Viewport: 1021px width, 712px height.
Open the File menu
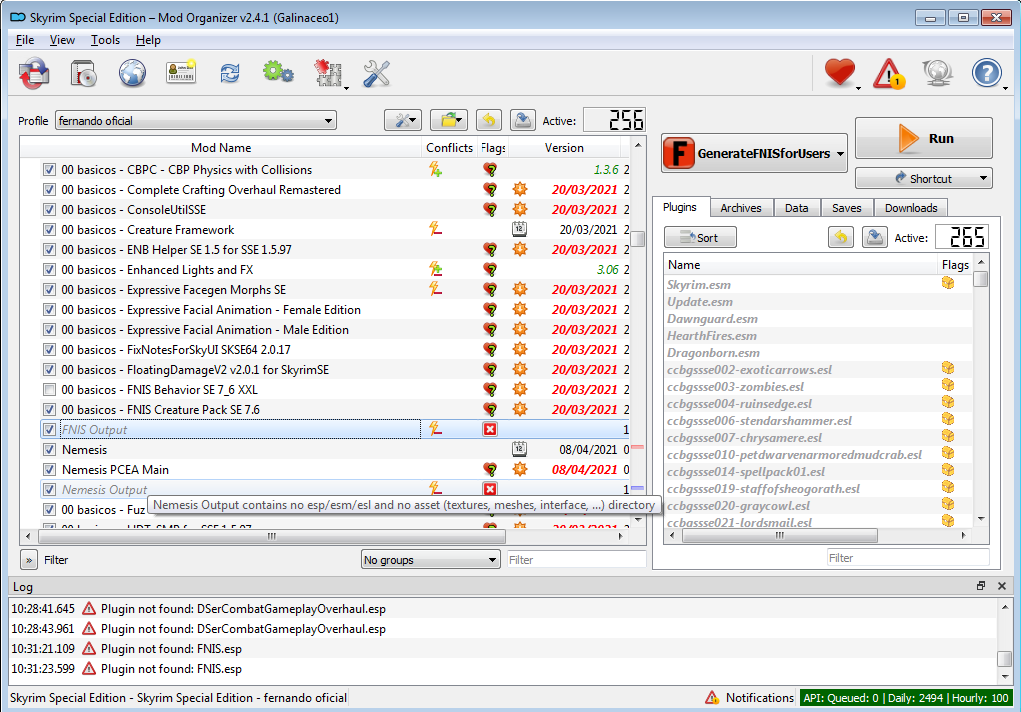click(25, 40)
